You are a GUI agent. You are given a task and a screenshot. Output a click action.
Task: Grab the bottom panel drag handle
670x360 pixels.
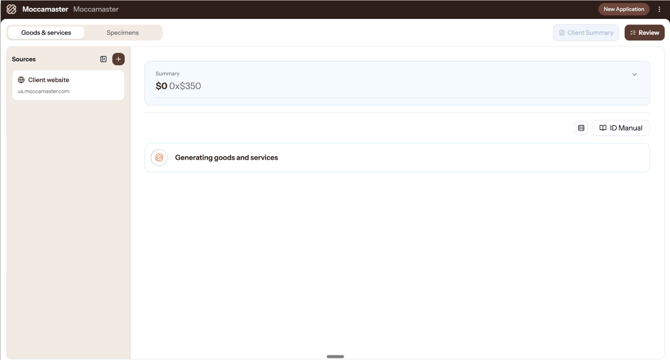[335, 356]
